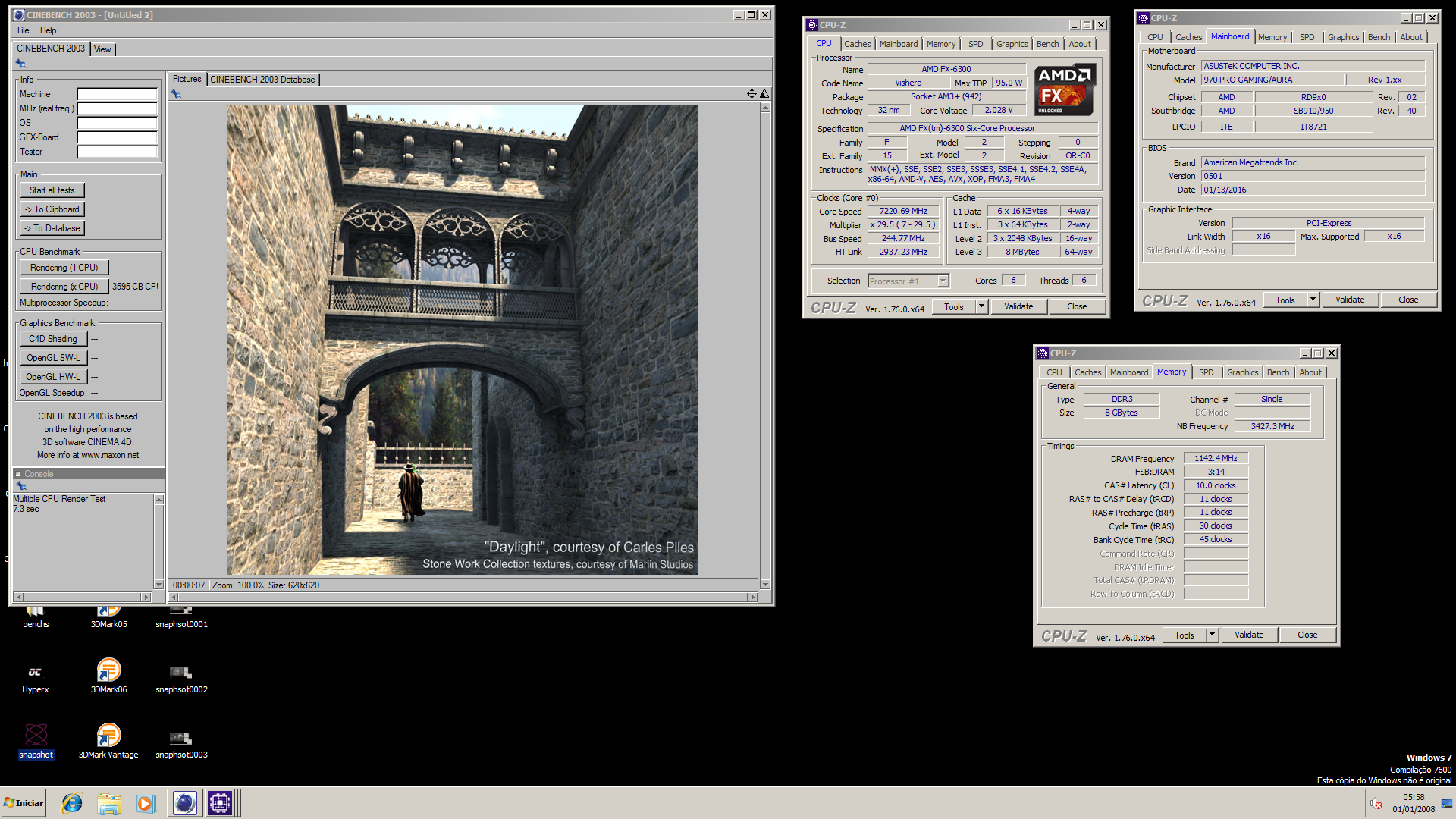The height and width of the screenshot is (819, 1456).
Task: Click the picture viewer vertical scrollbar
Action: [x=765, y=346]
